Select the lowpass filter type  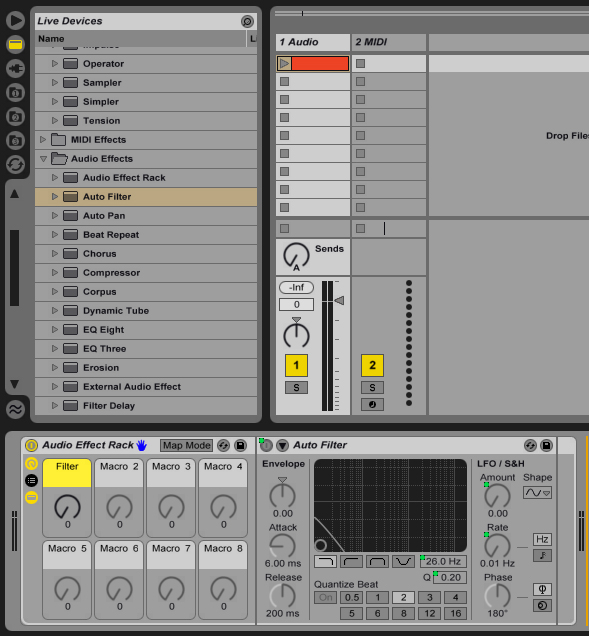click(325, 561)
